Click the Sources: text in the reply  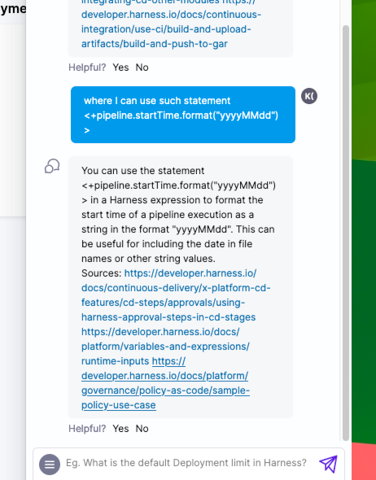[x=102, y=273]
